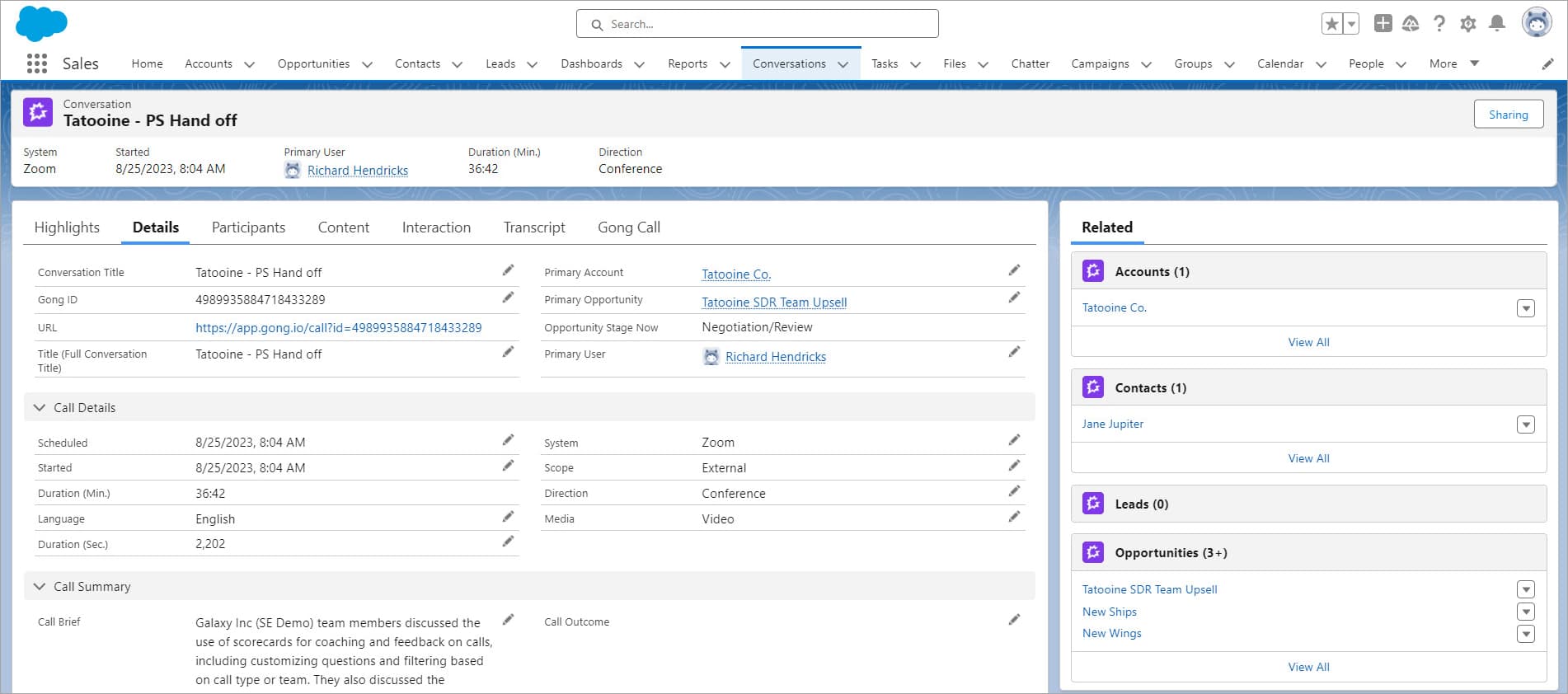
Task: Edit the Gong ID field
Action: coord(509,298)
